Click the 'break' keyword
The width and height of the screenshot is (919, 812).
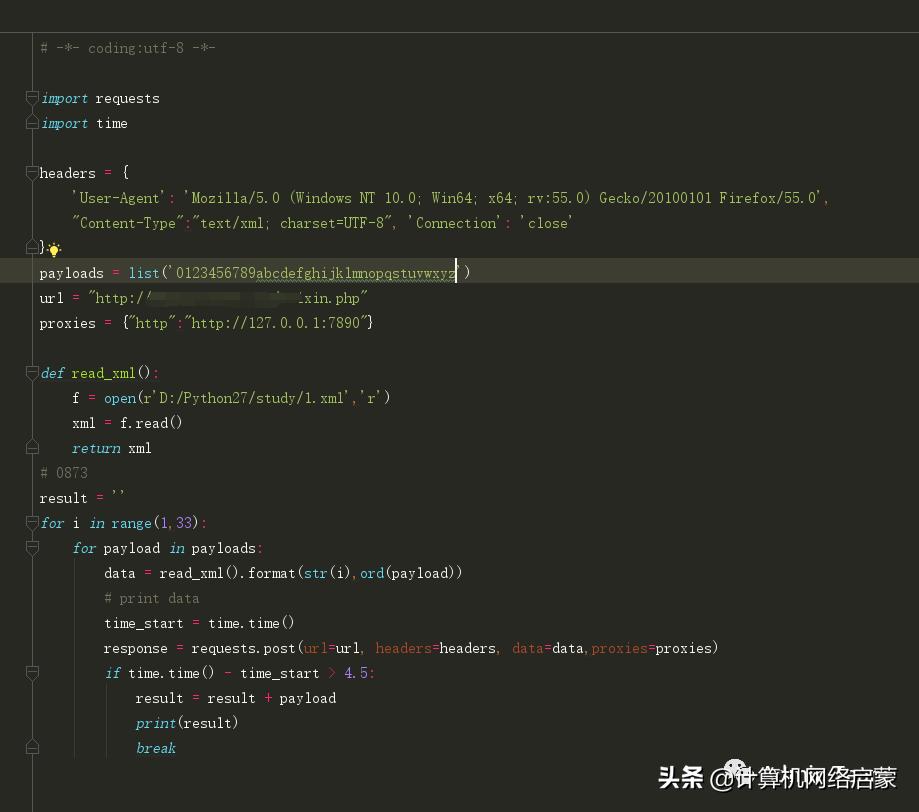(x=156, y=748)
